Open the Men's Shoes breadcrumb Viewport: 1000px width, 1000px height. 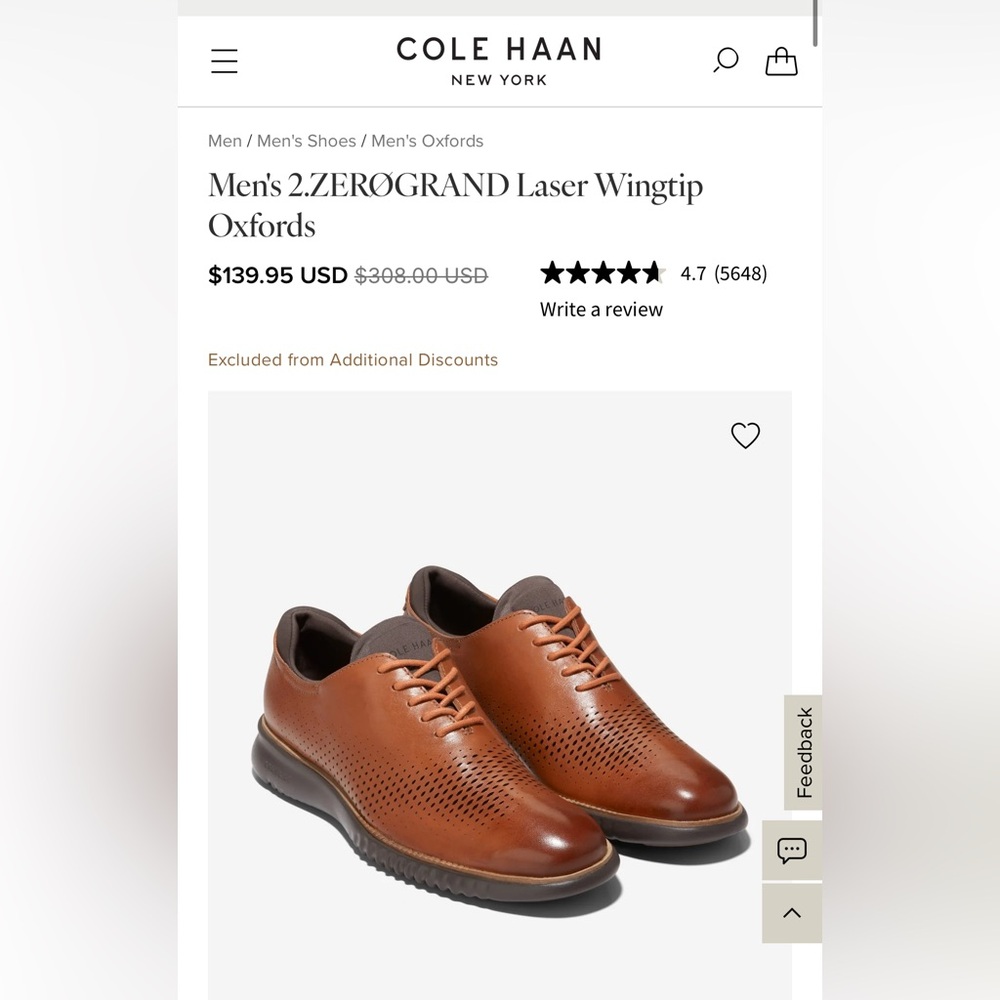[305, 141]
